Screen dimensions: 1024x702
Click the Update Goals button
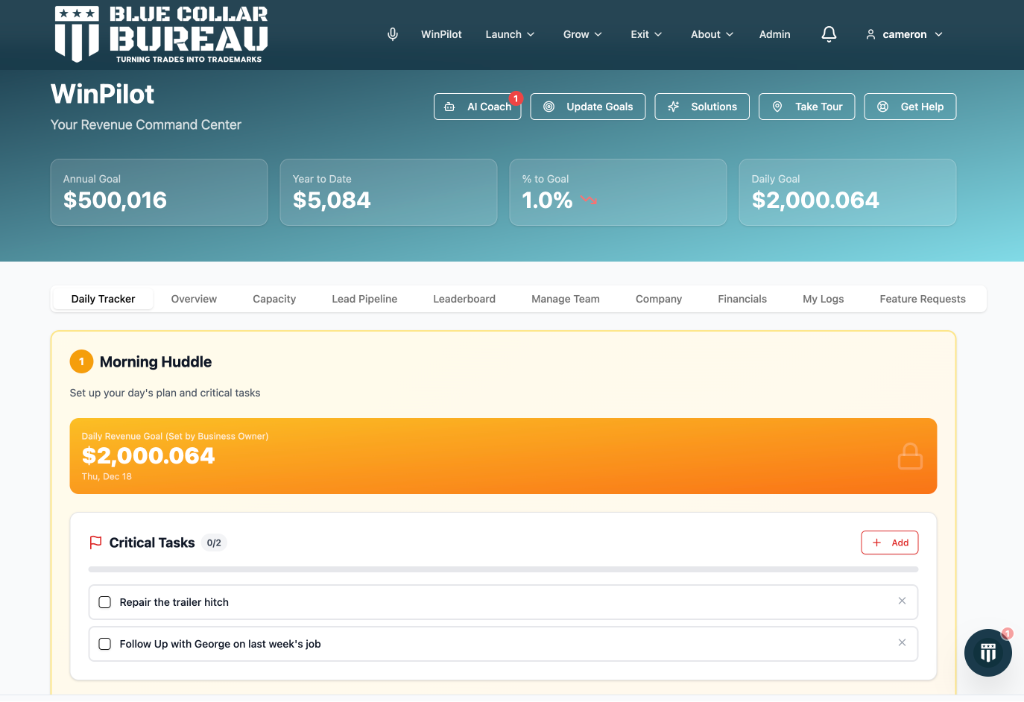588,106
